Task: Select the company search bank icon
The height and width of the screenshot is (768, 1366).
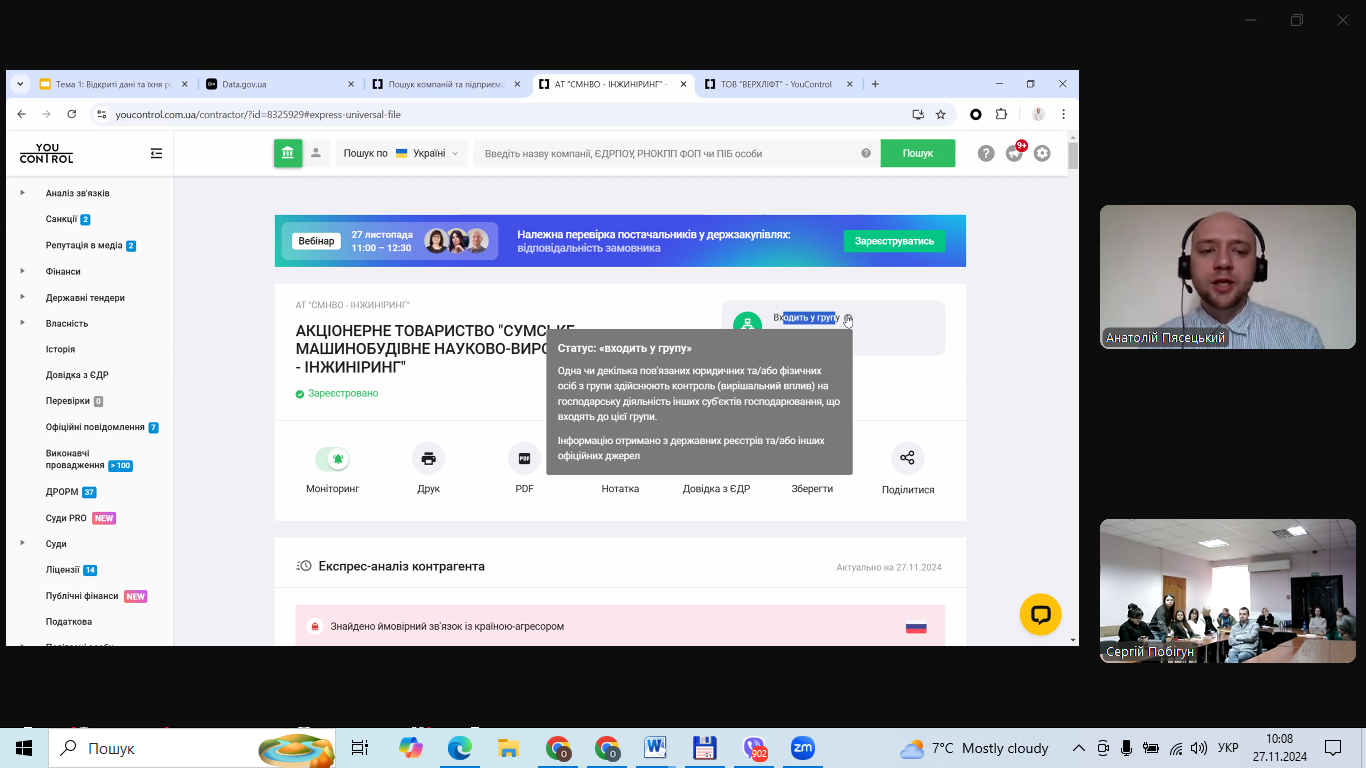Action: click(288, 153)
